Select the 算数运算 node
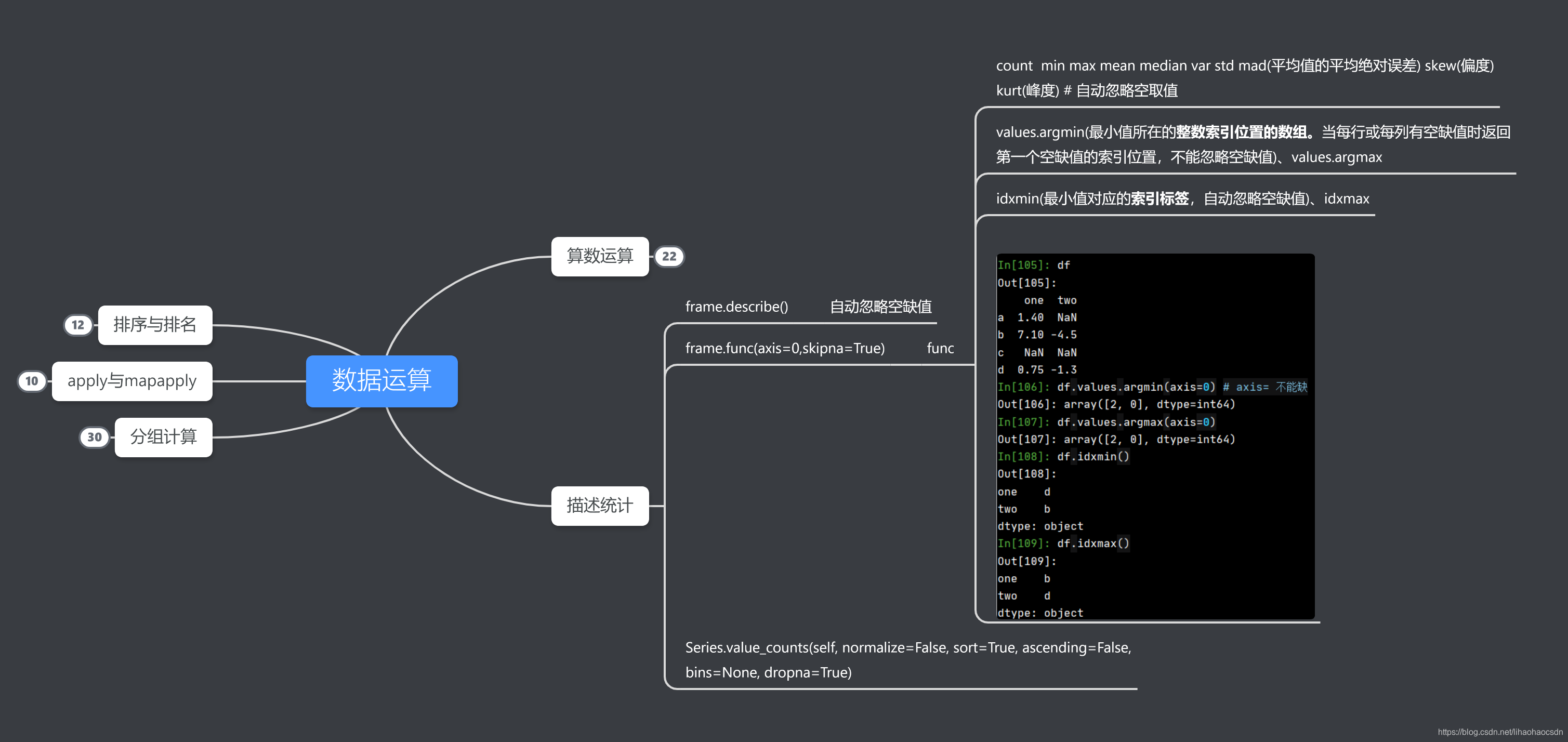The width and height of the screenshot is (1568, 742). 600,256
